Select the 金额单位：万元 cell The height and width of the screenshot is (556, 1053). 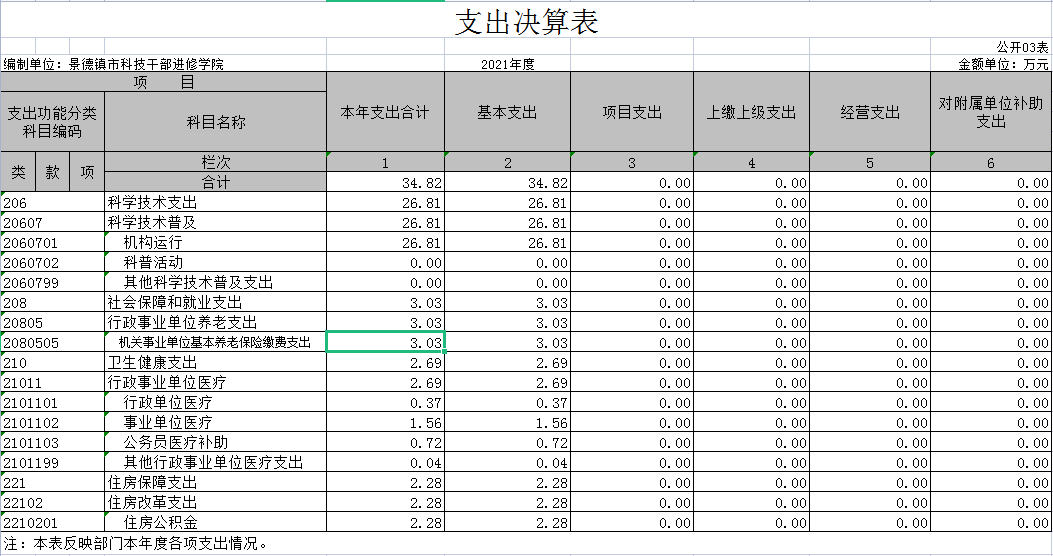1002,64
